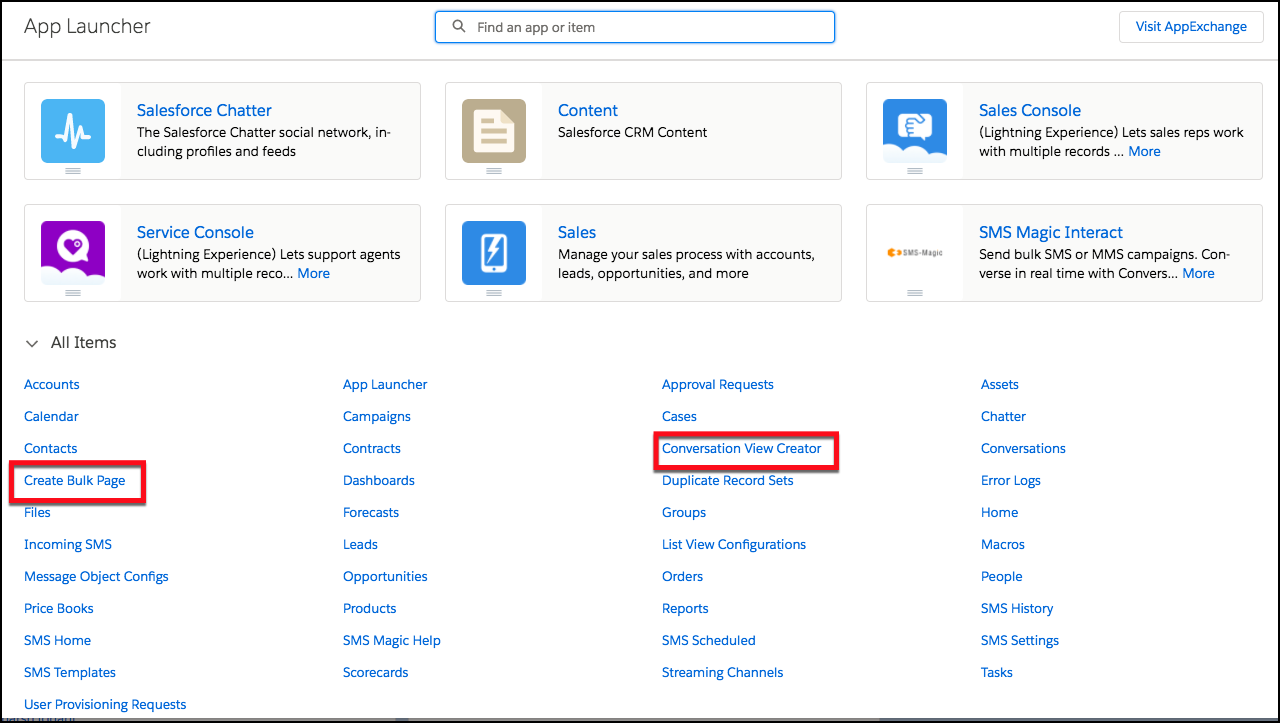Collapse the All Items section chevron
This screenshot has height=723, width=1280.
[x=32, y=343]
